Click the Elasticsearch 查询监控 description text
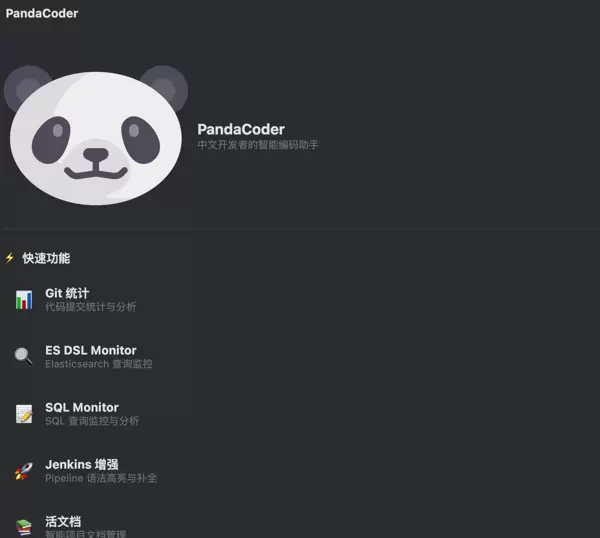 point(99,364)
